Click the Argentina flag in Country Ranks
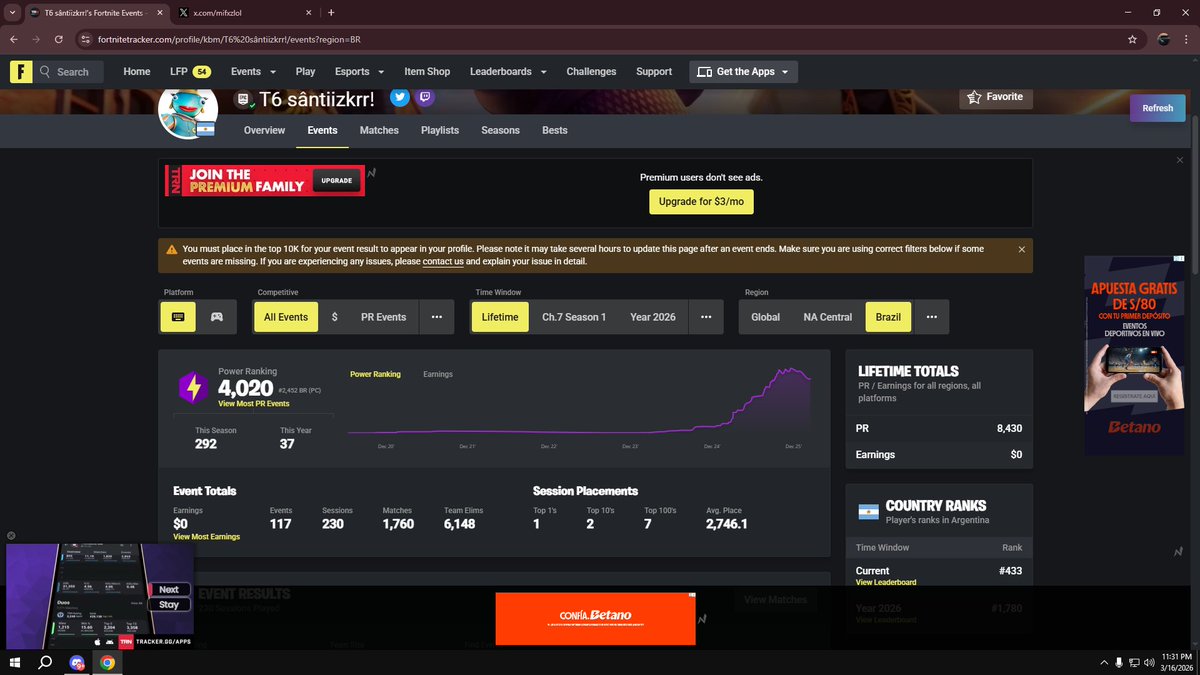Viewport: 1200px width, 675px height. 867,513
